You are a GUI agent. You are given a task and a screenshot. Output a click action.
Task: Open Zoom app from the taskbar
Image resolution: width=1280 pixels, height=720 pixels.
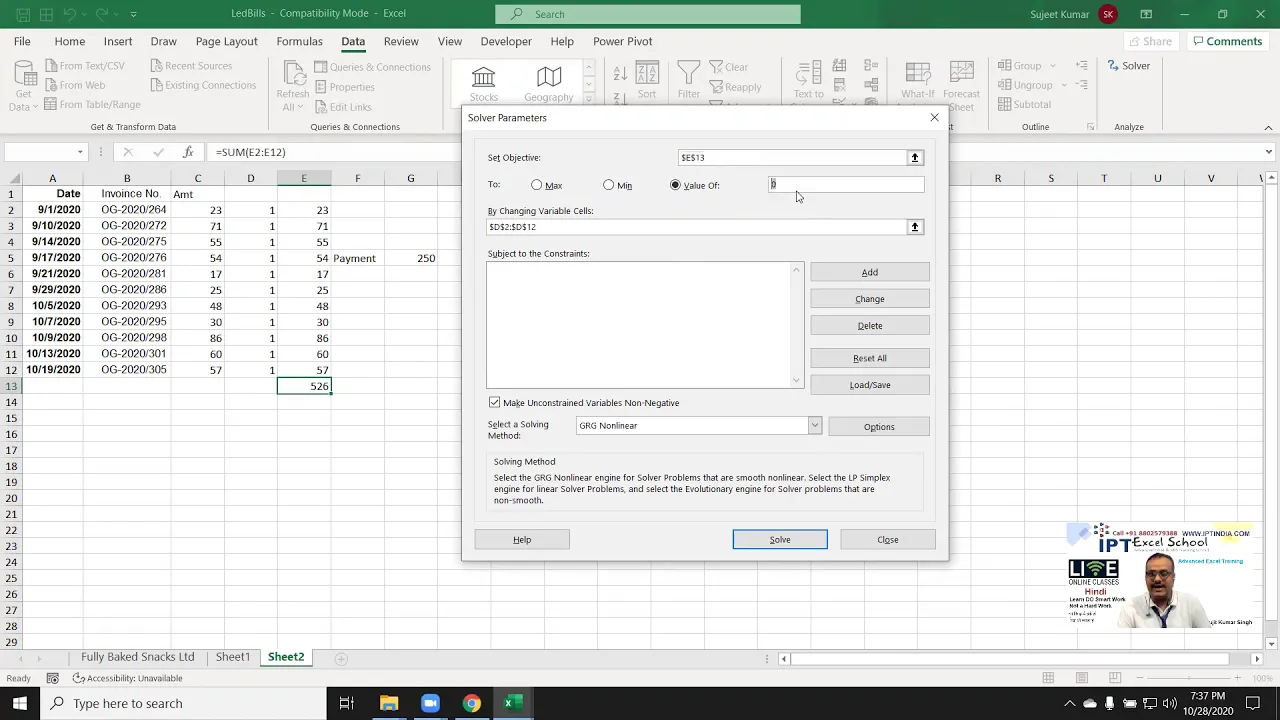430,703
